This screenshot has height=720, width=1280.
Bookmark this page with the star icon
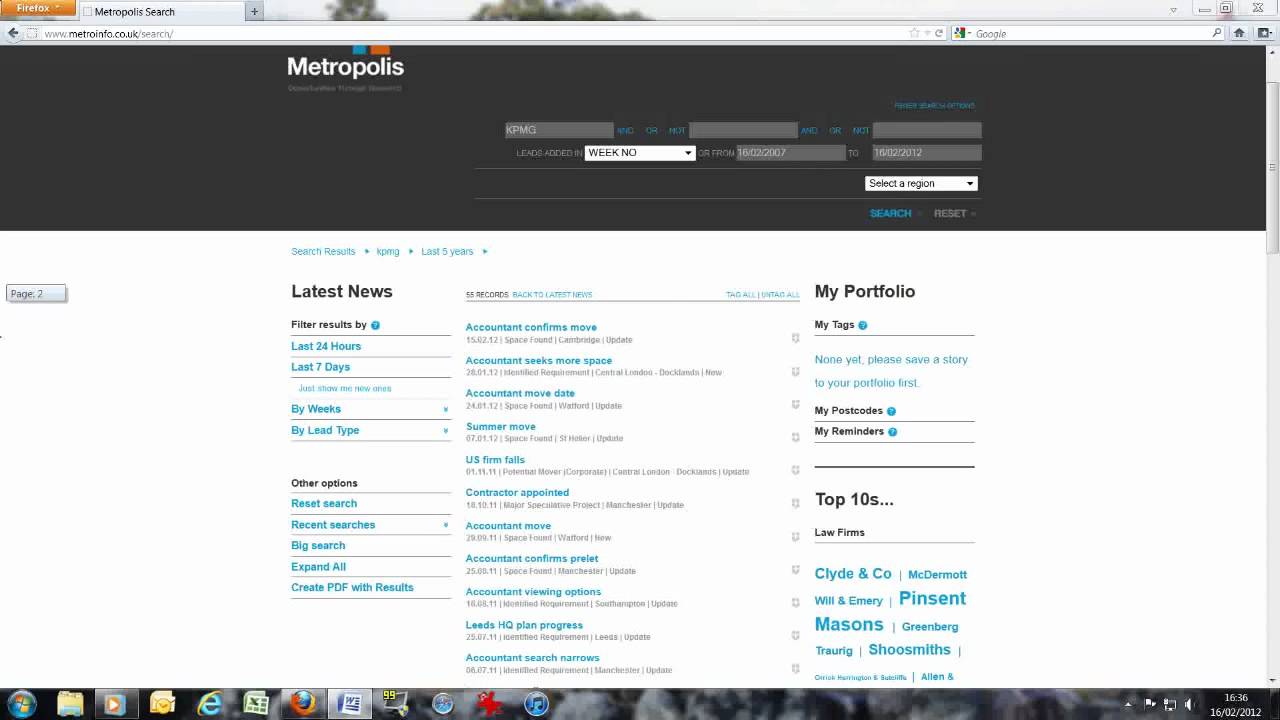pos(914,33)
